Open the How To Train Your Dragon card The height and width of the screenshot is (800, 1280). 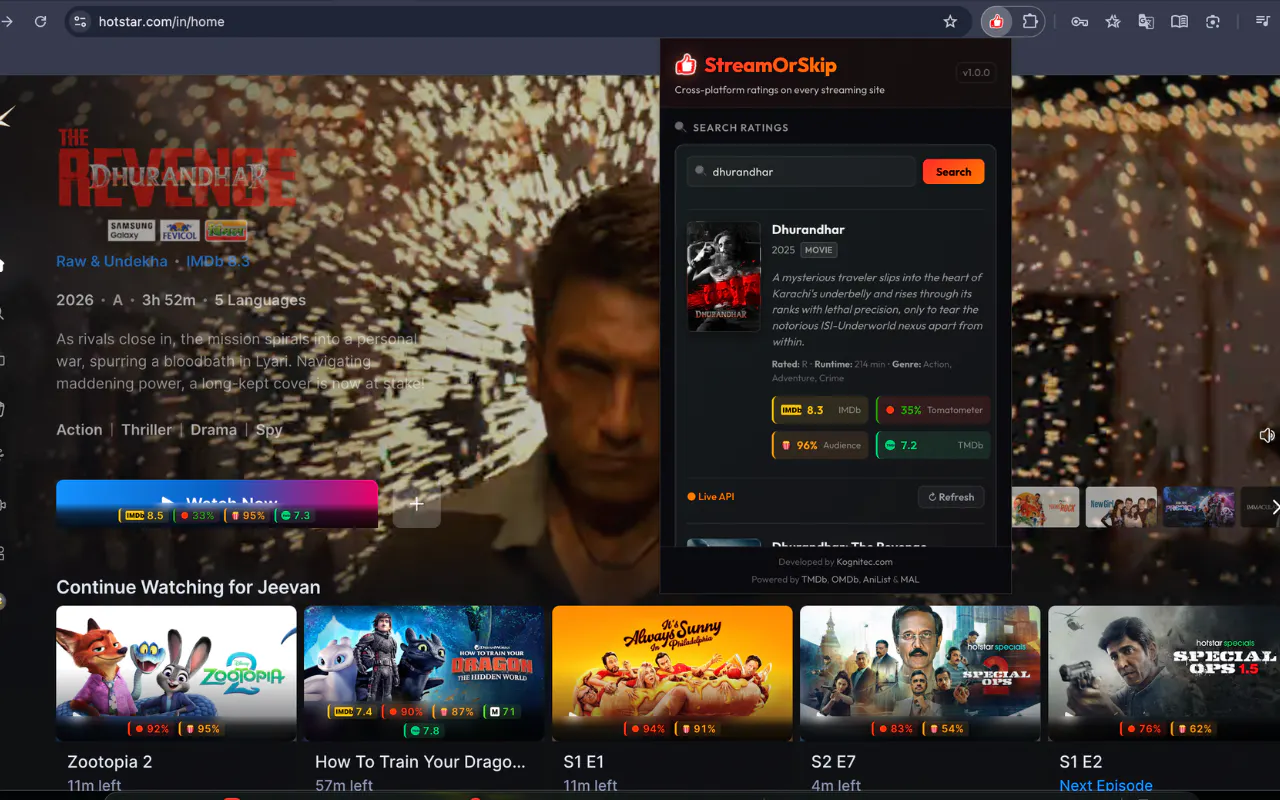[x=424, y=673]
